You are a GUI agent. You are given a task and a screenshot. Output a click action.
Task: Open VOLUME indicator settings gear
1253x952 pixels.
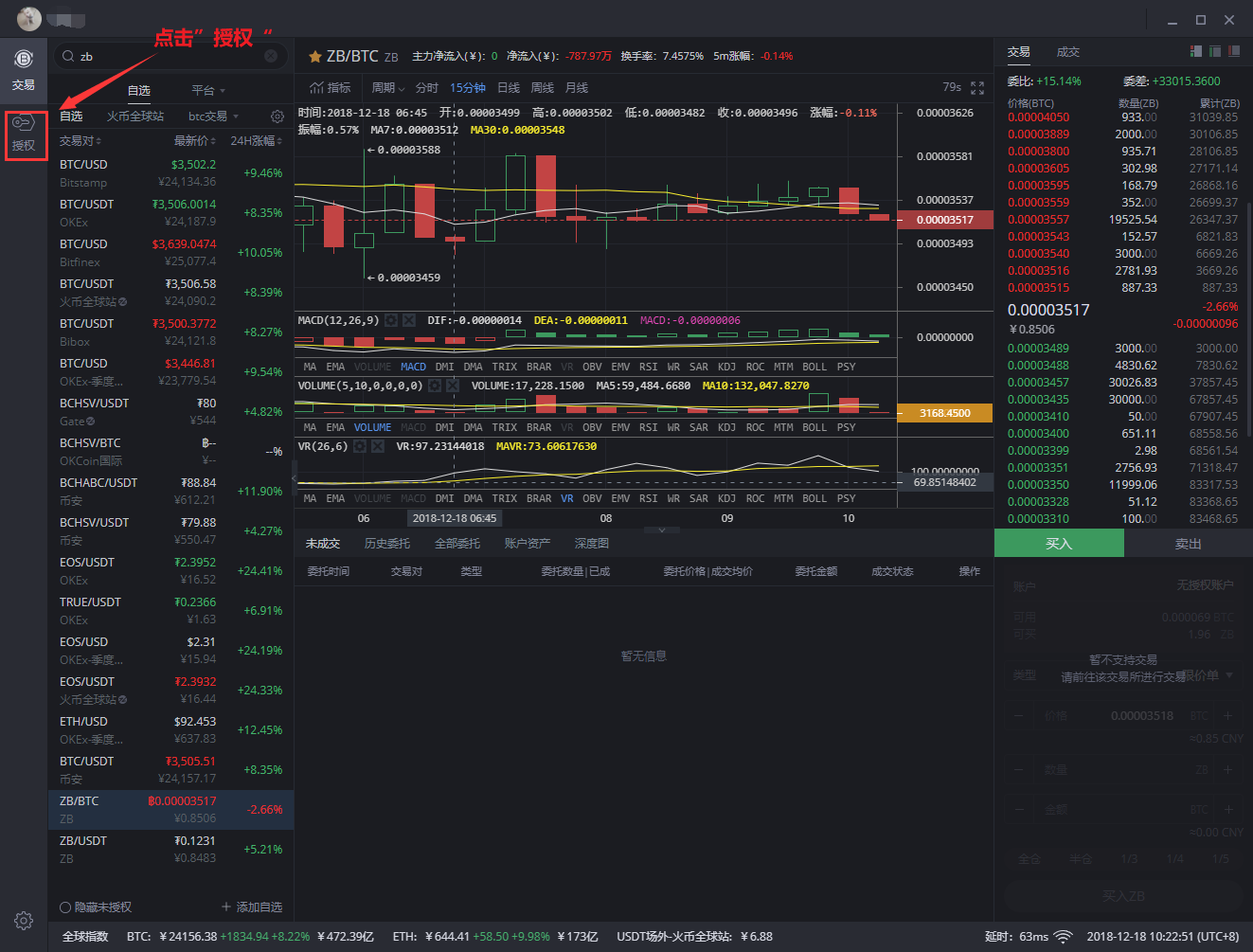(434, 386)
